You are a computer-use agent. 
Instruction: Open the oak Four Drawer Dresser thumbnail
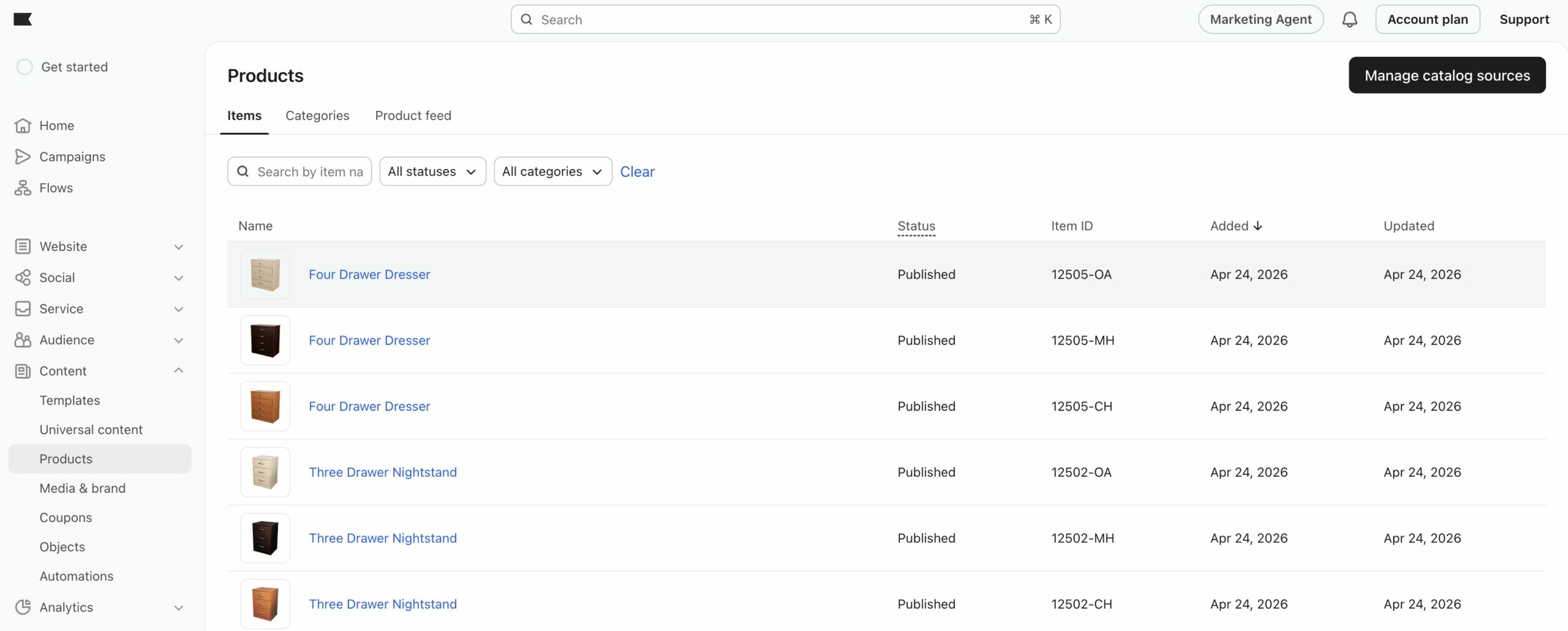[265, 274]
